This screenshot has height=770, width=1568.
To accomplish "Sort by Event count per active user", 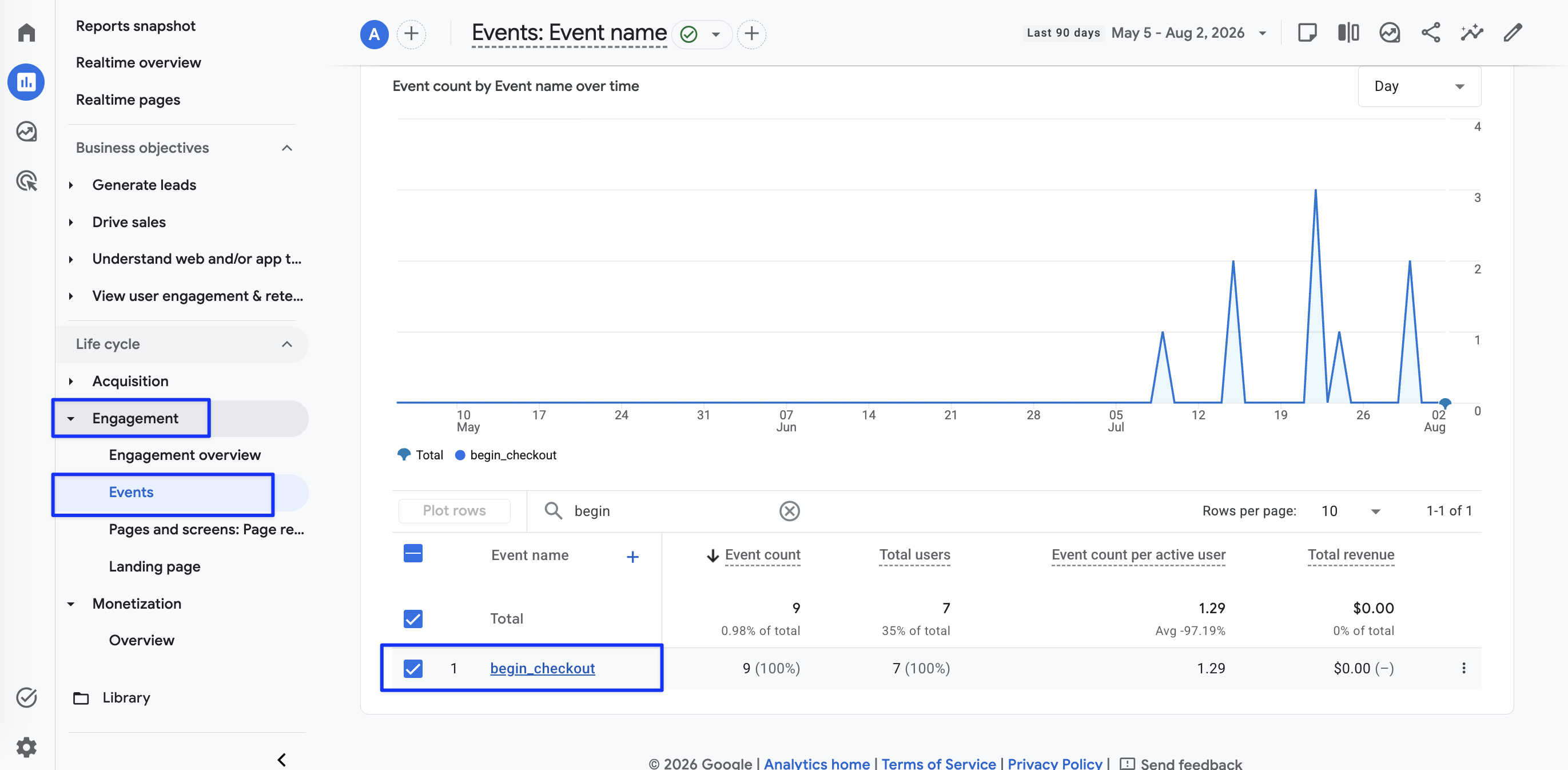I will tap(1139, 555).
